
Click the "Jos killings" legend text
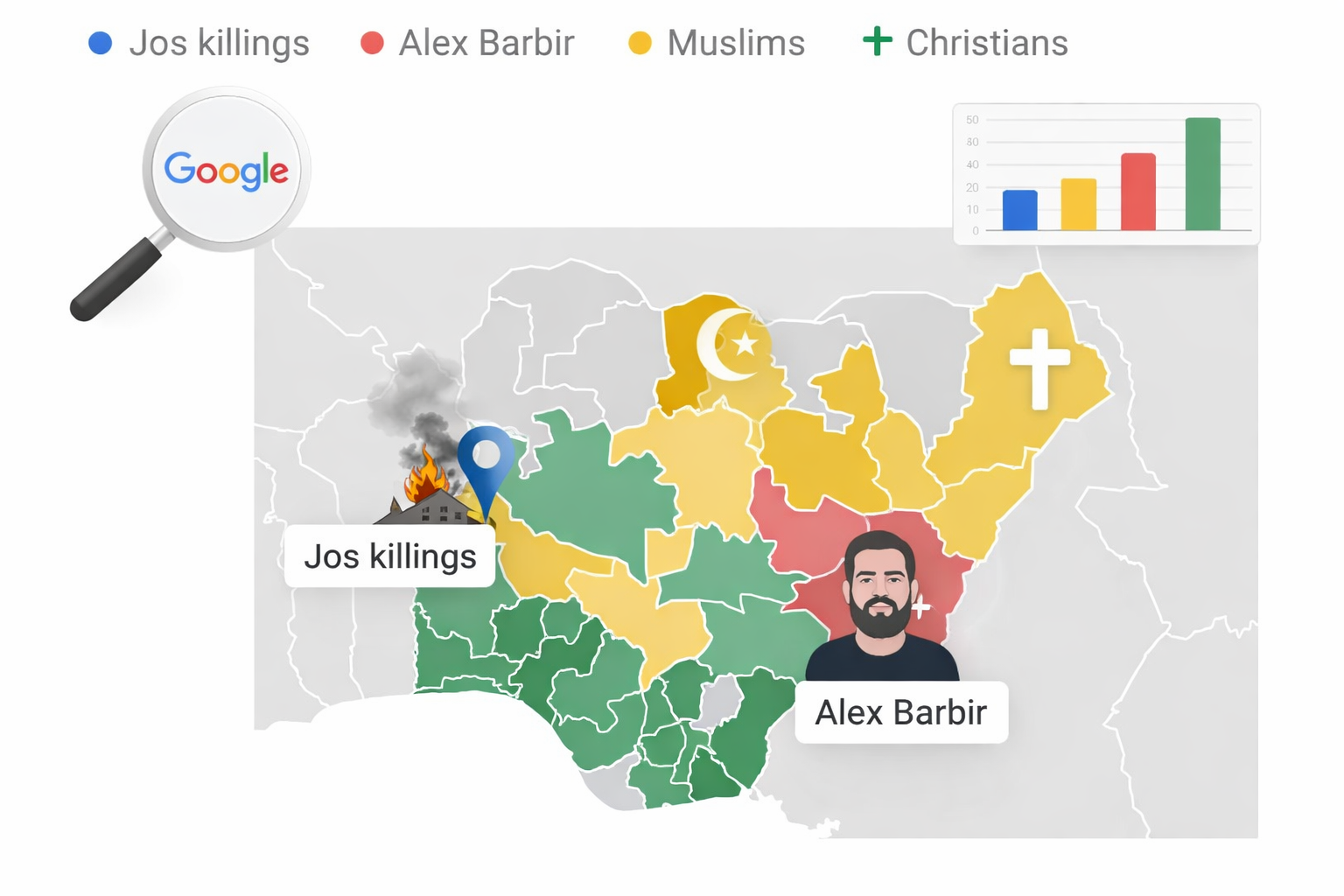point(219,43)
